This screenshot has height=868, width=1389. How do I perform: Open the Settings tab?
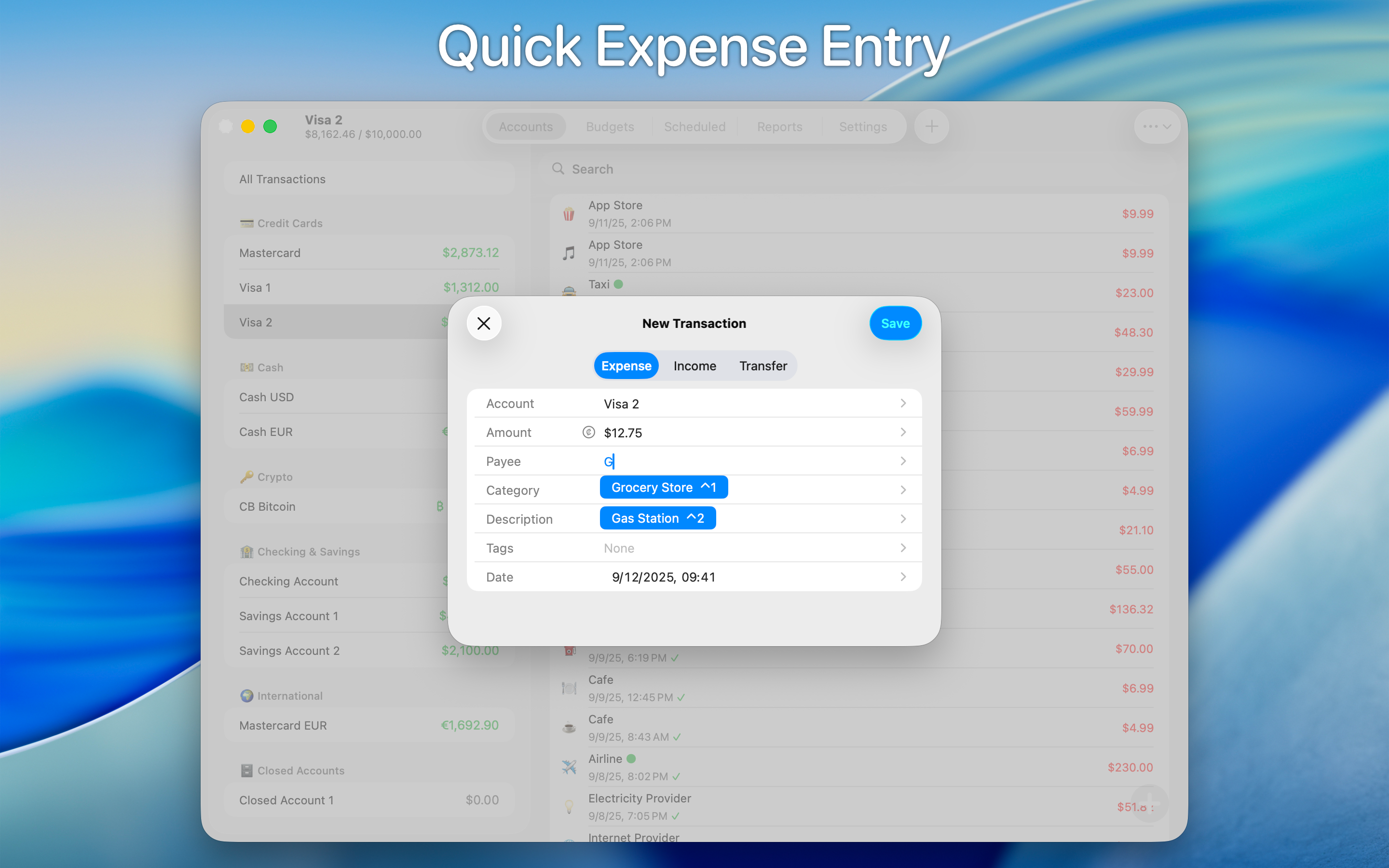point(863,126)
